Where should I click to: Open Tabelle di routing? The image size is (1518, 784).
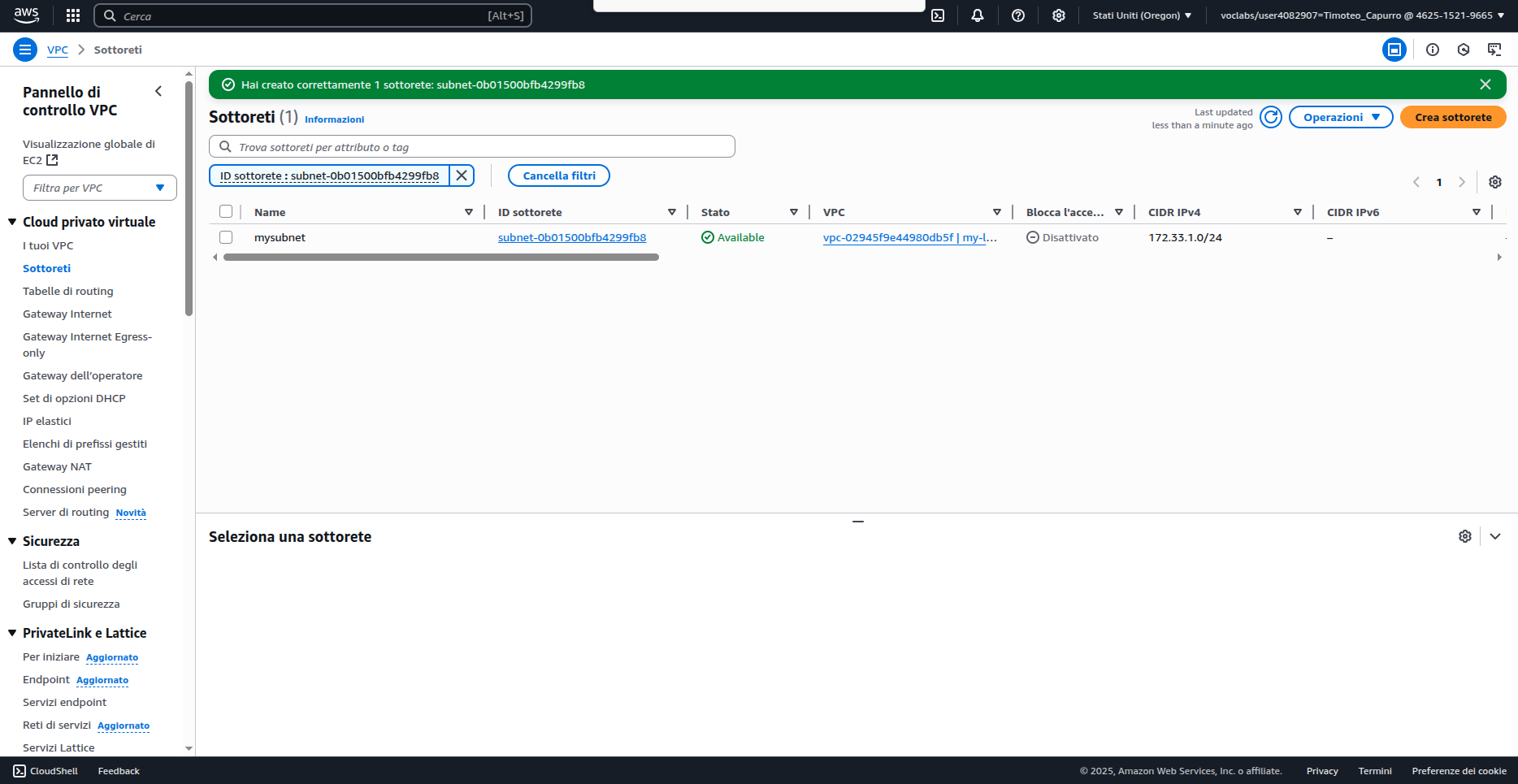point(68,291)
